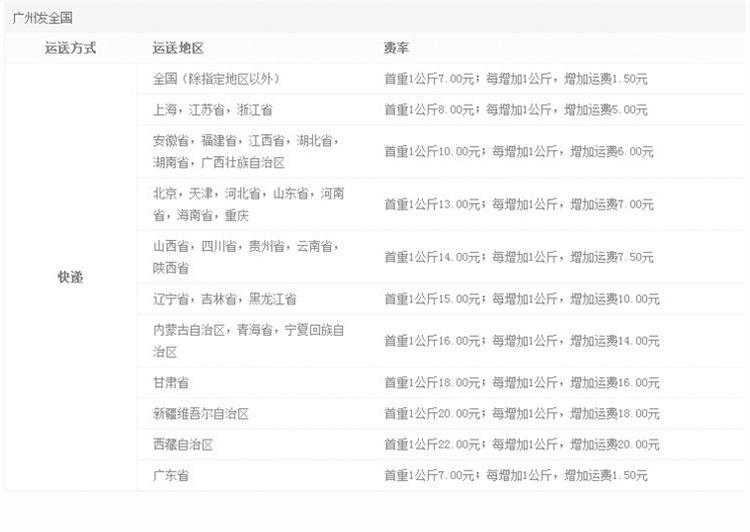The width and height of the screenshot is (750, 532).
Task: Select the 快递 shipping method cell
Action: coord(70,277)
